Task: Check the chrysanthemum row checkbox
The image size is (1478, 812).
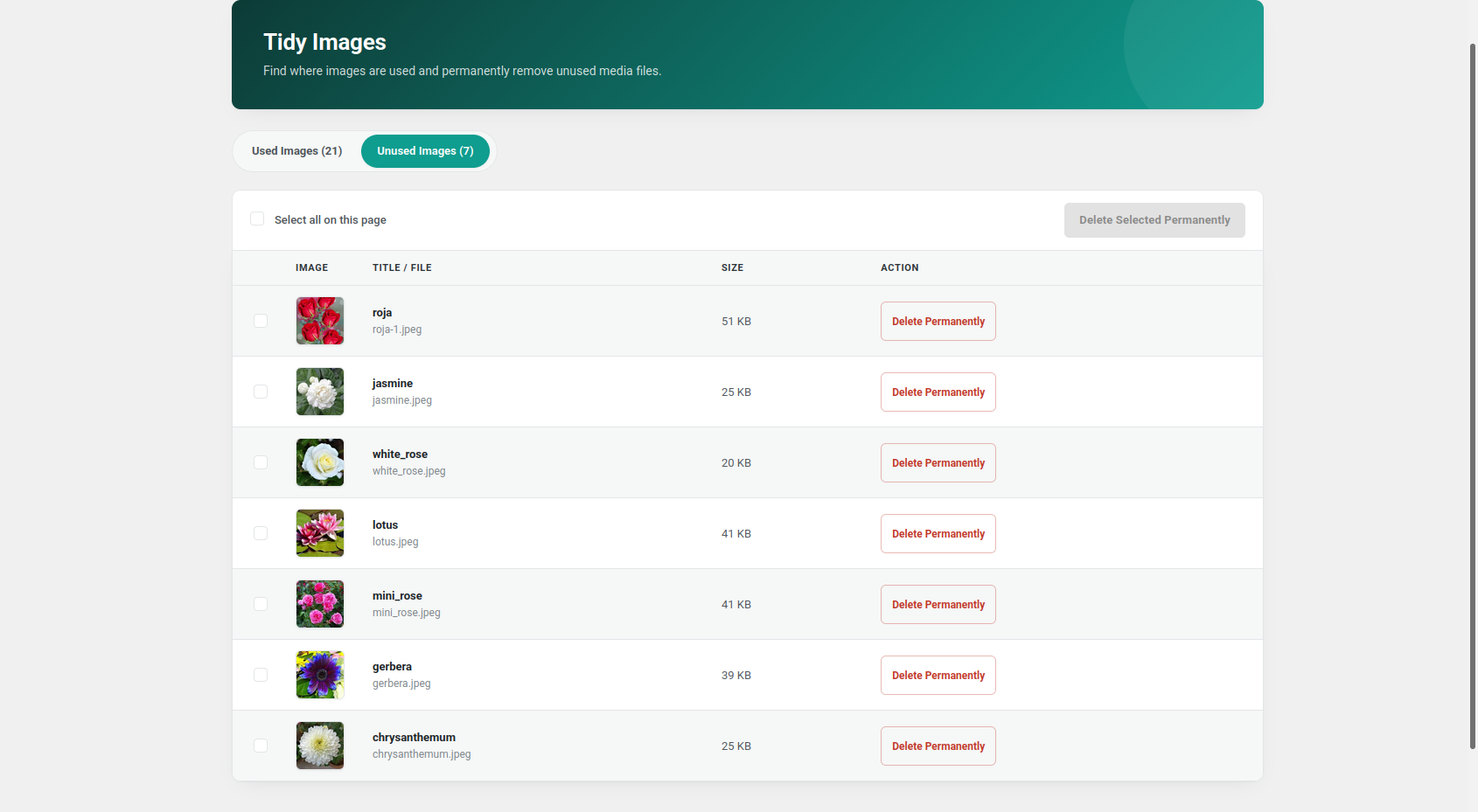Action: (261, 746)
